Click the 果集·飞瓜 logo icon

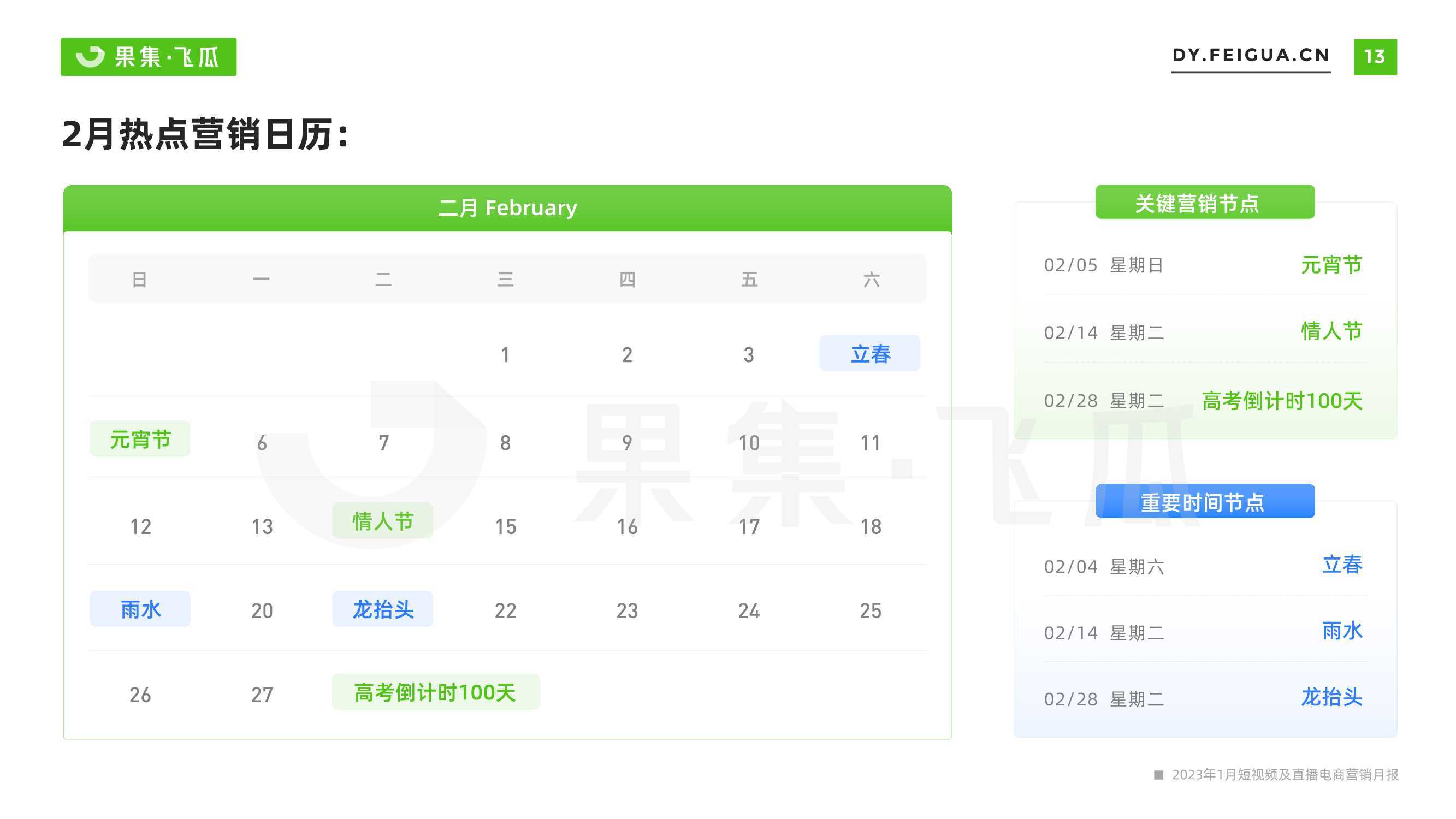(x=91, y=57)
